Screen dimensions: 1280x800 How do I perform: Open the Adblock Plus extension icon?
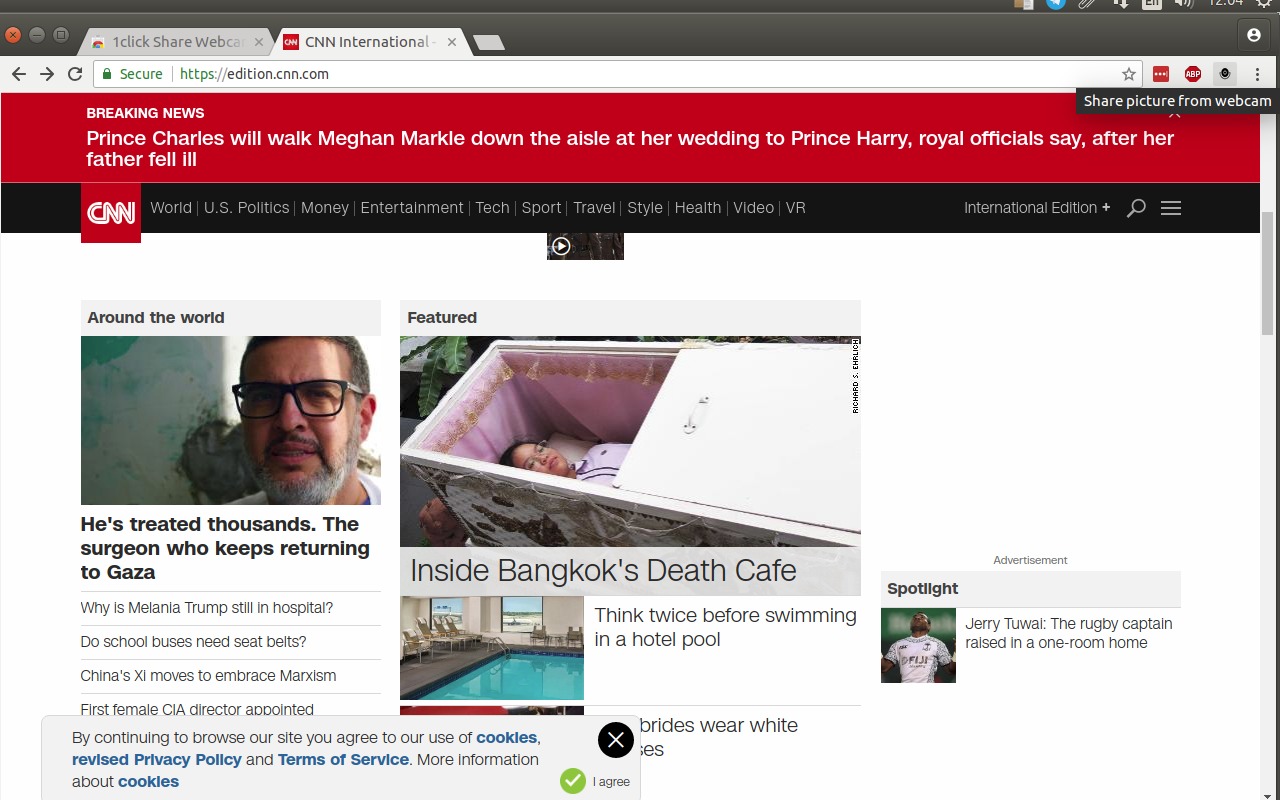pyautogui.click(x=1193, y=74)
